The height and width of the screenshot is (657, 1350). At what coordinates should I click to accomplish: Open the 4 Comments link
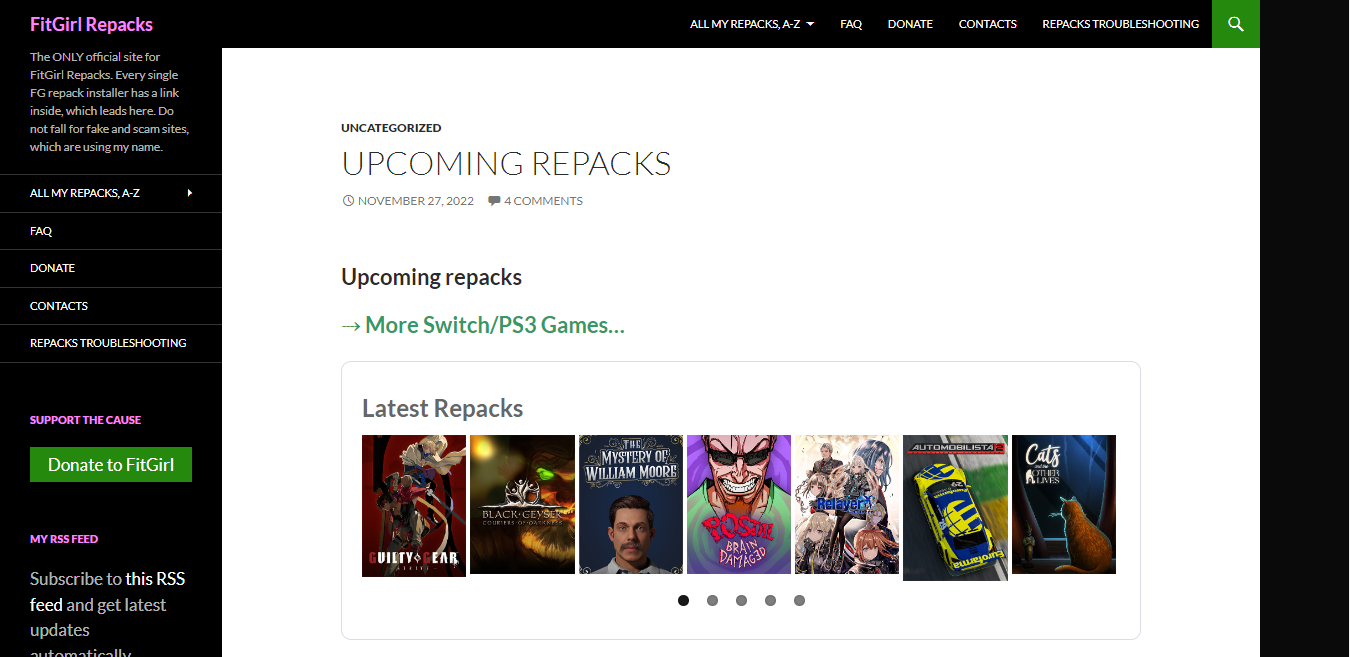[x=543, y=201]
